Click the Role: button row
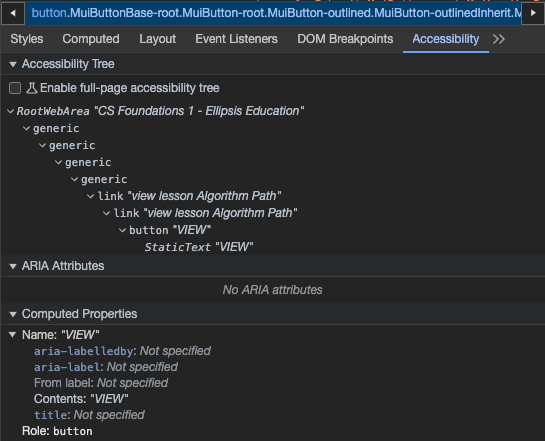The height and width of the screenshot is (441, 545). [57, 431]
